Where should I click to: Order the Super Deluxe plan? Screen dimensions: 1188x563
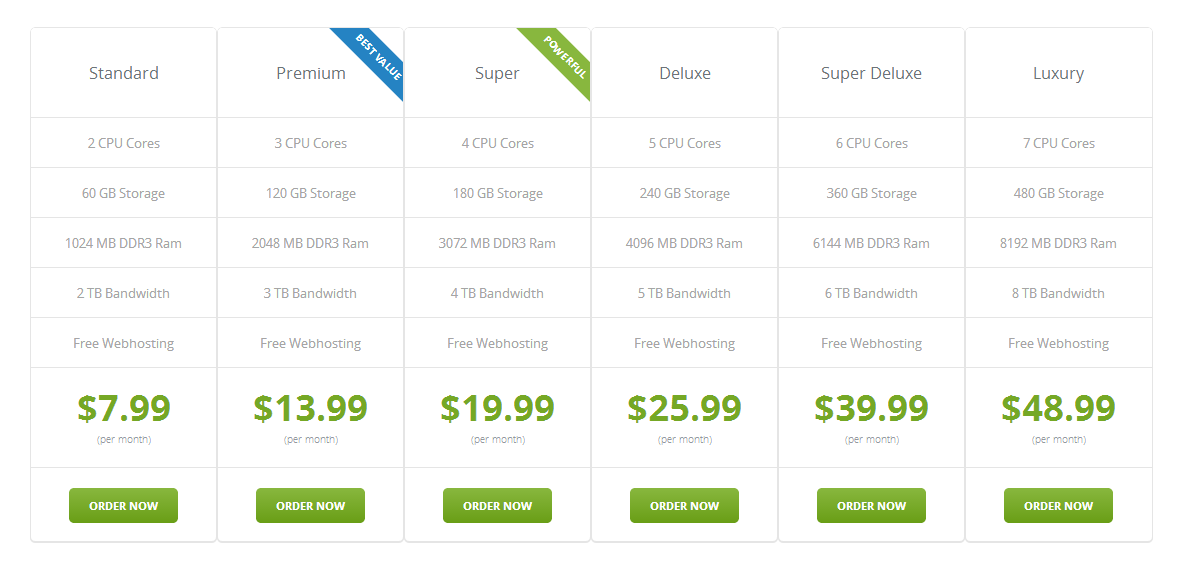[x=871, y=505]
